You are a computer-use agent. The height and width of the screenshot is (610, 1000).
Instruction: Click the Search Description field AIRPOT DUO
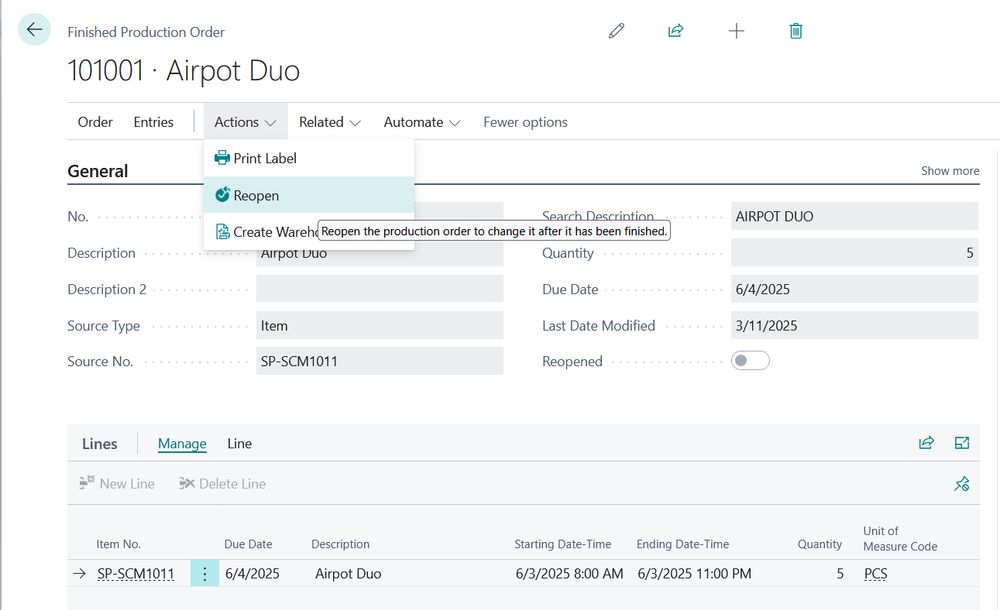[855, 216]
